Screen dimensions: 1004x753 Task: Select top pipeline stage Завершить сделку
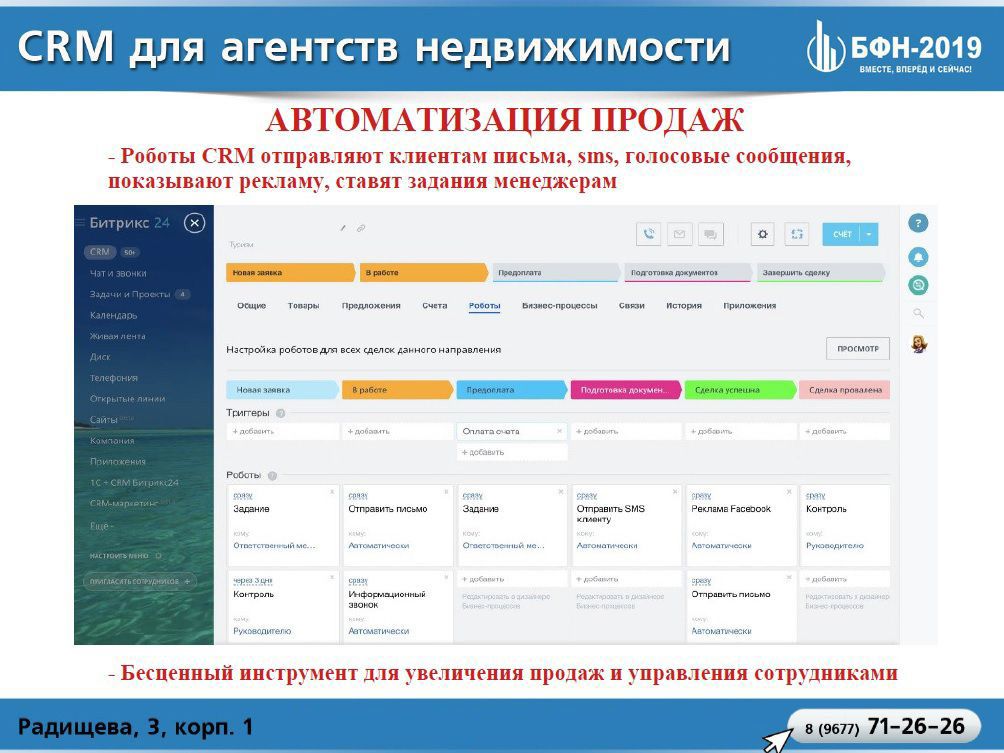tap(821, 272)
